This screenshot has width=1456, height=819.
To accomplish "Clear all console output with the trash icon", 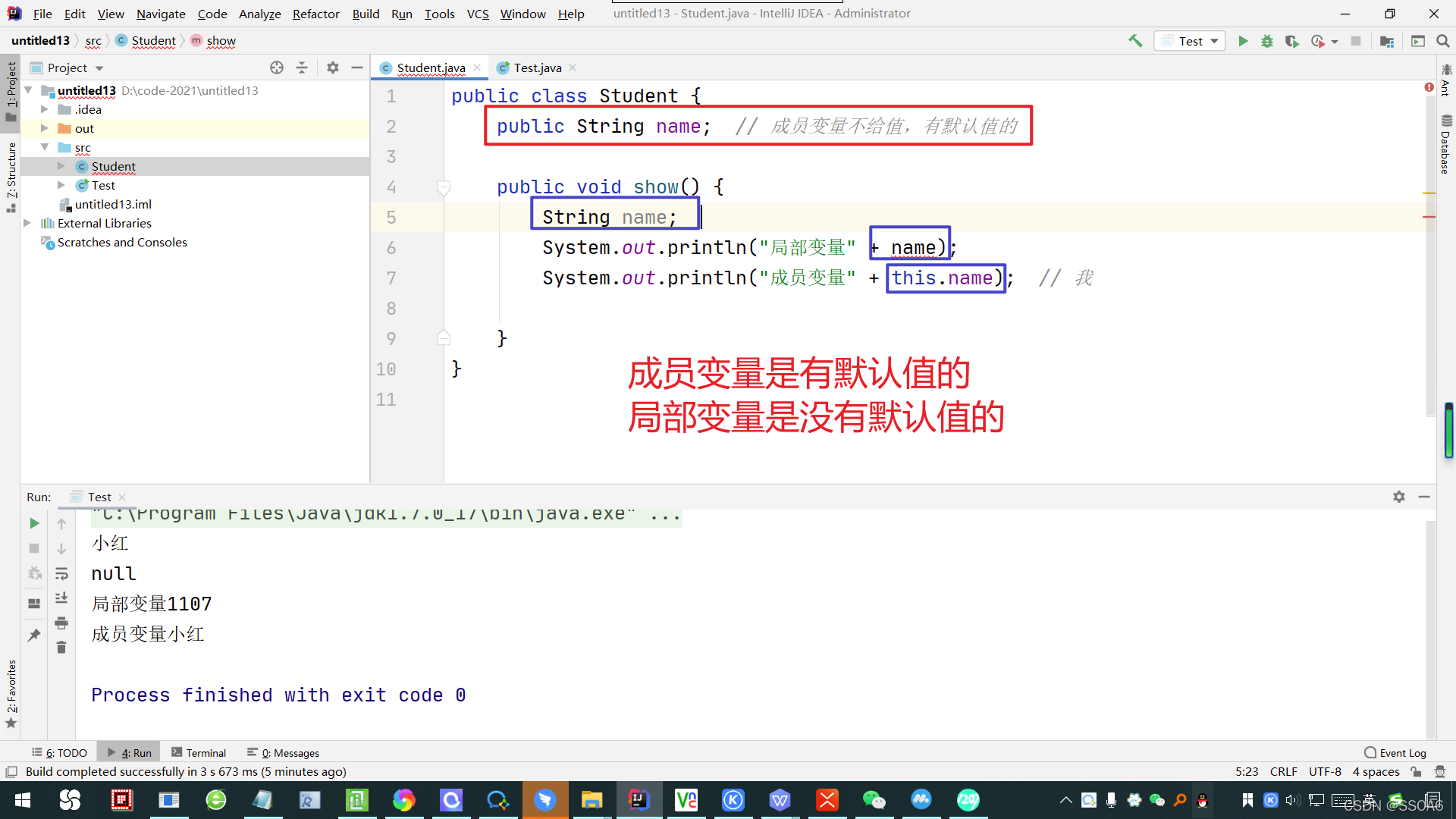I will pyautogui.click(x=61, y=648).
